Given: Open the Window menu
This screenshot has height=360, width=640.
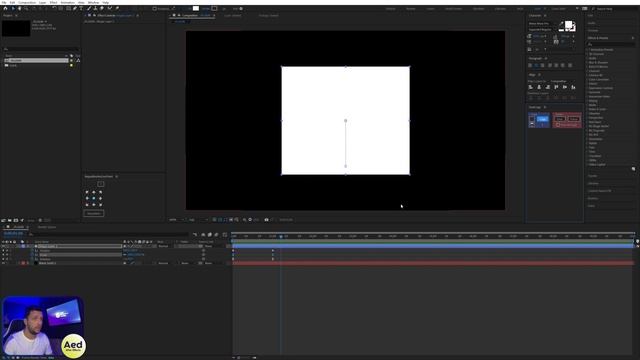Looking at the screenshot, I should tap(93, 2).
